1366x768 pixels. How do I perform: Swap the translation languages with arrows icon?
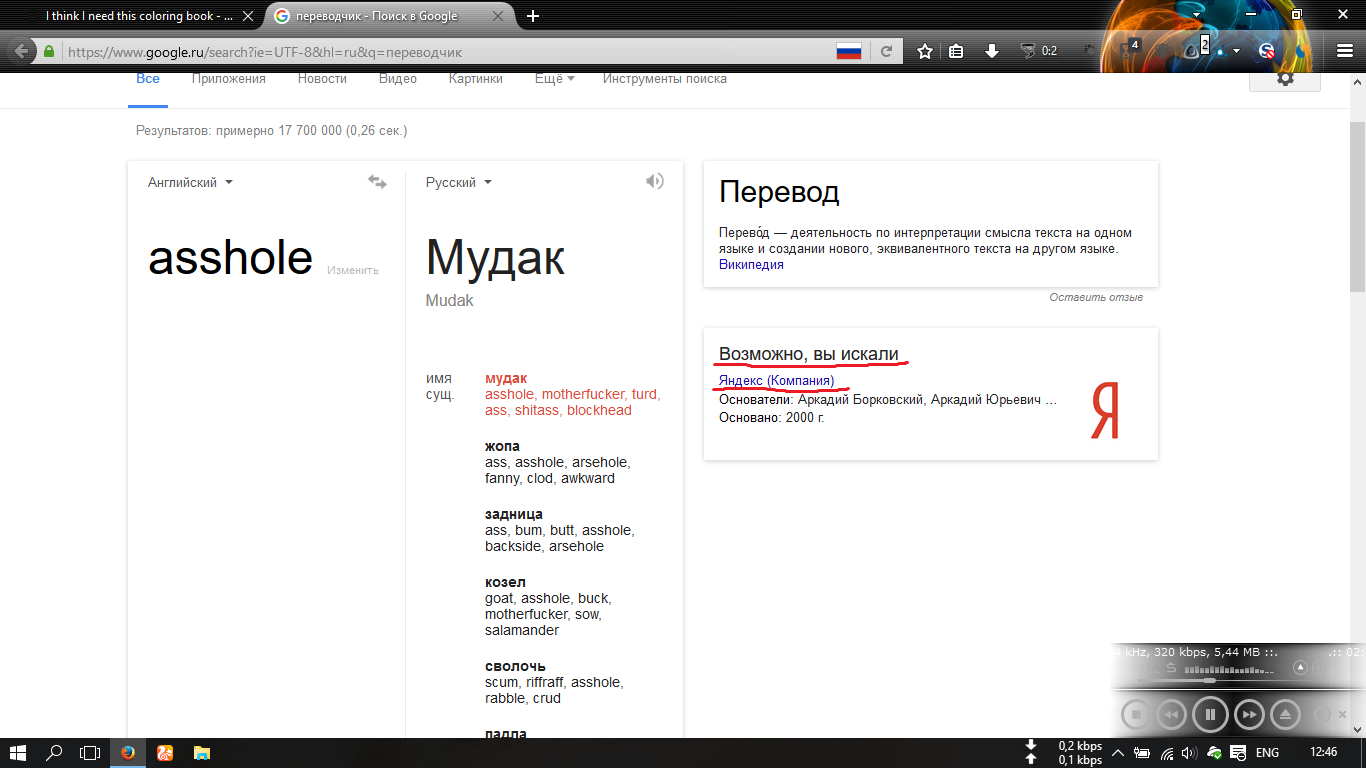pyautogui.click(x=377, y=182)
